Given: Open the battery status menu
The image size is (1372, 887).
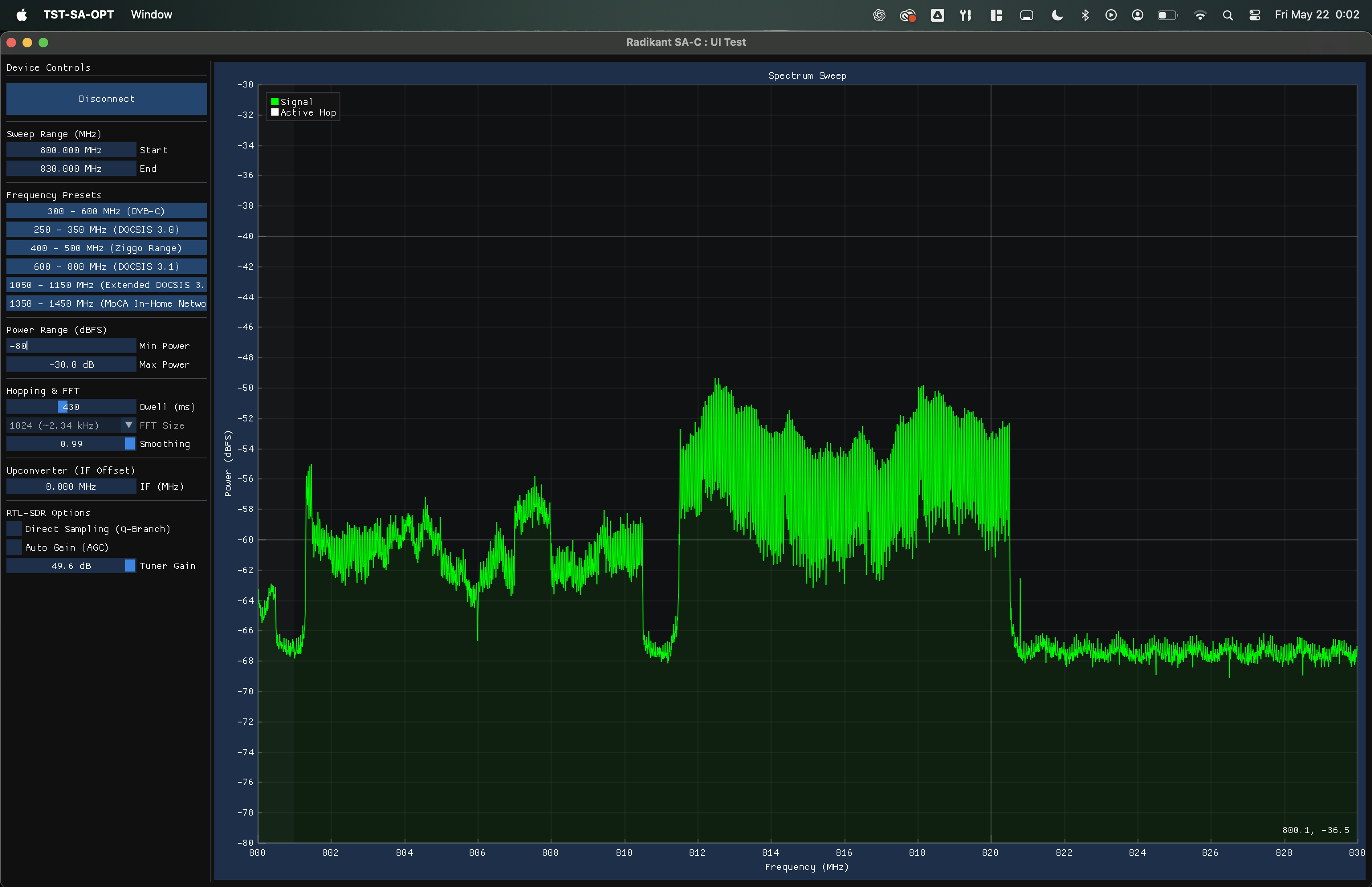Looking at the screenshot, I should coord(1168,15).
